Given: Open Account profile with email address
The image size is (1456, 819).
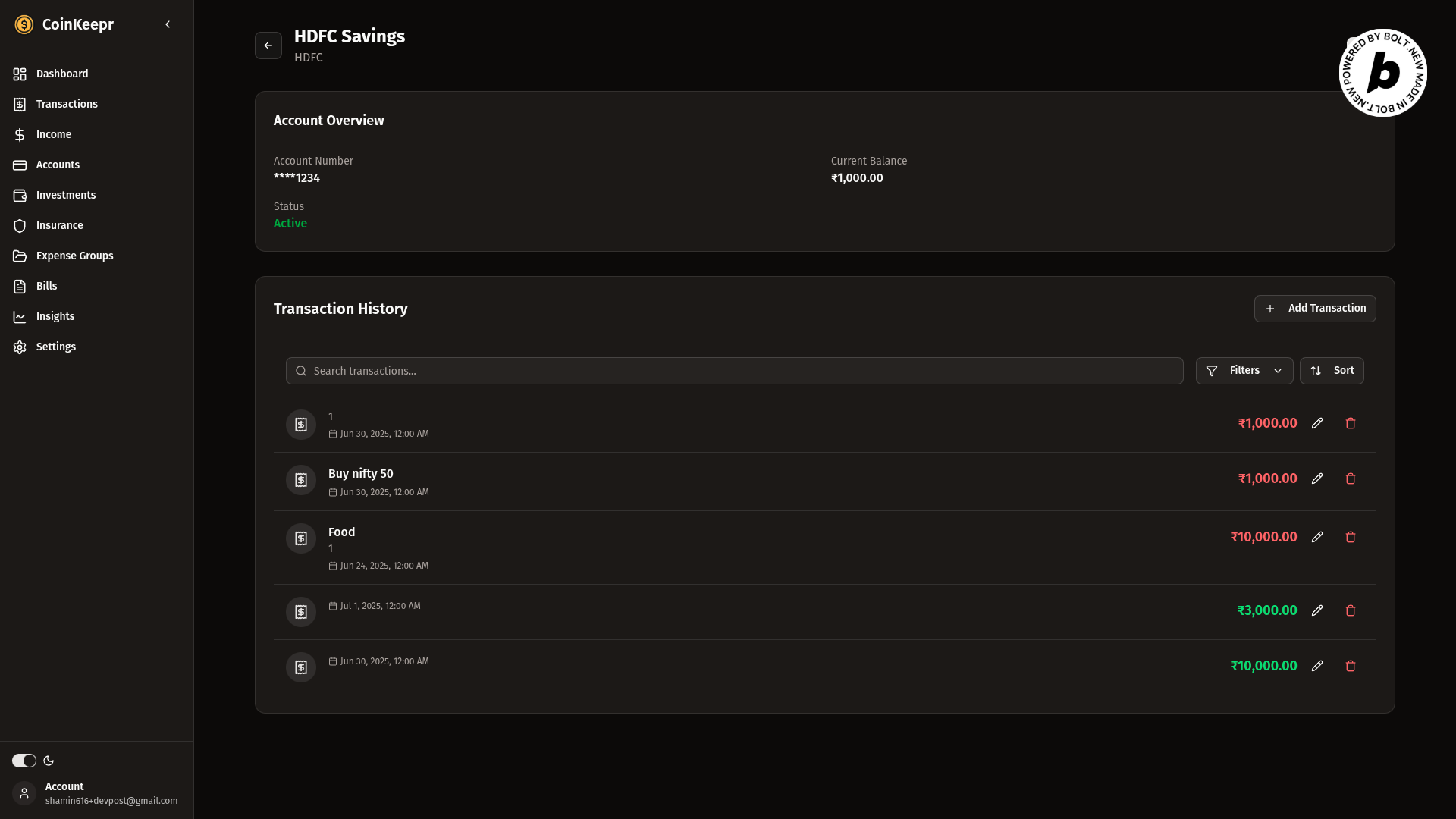Looking at the screenshot, I should click(x=111, y=793).
